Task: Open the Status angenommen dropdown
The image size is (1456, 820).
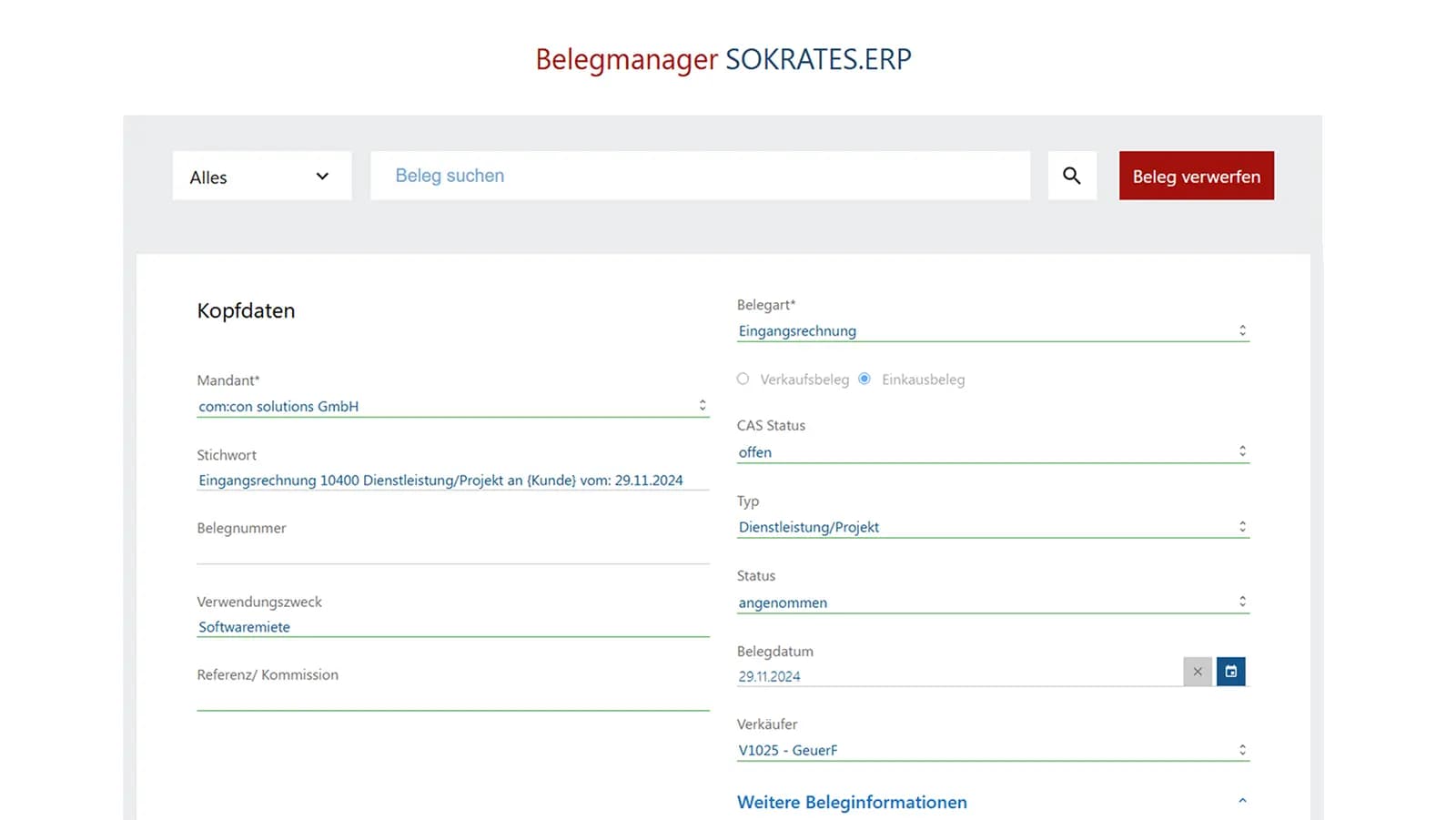Action: pos(992,602)
